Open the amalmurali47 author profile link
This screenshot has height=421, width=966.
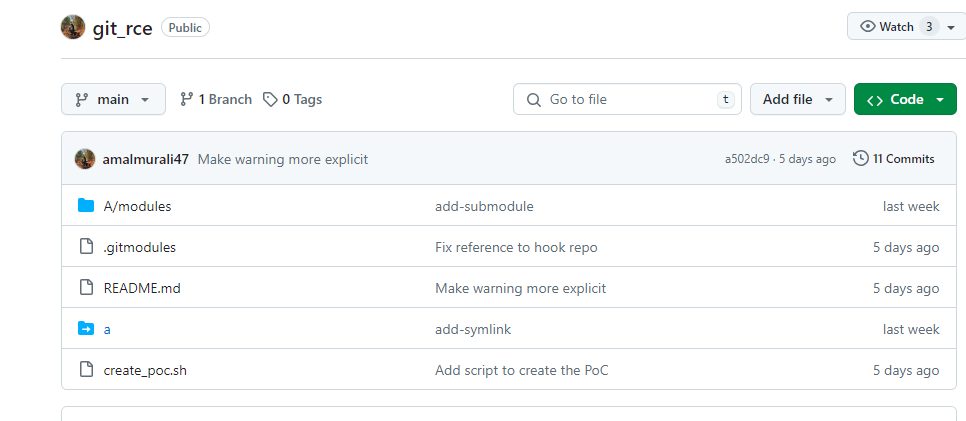pyautogui.click(x=145, y=159)
